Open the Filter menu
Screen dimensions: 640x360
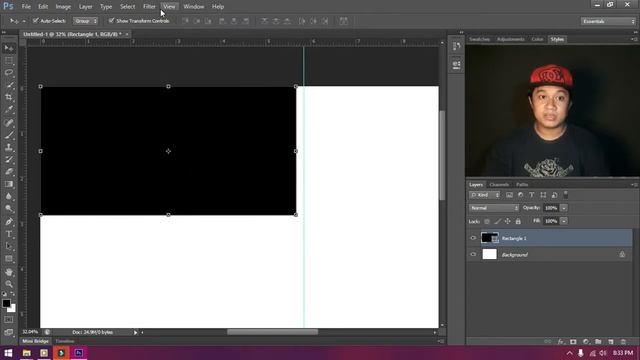point(149,7)
